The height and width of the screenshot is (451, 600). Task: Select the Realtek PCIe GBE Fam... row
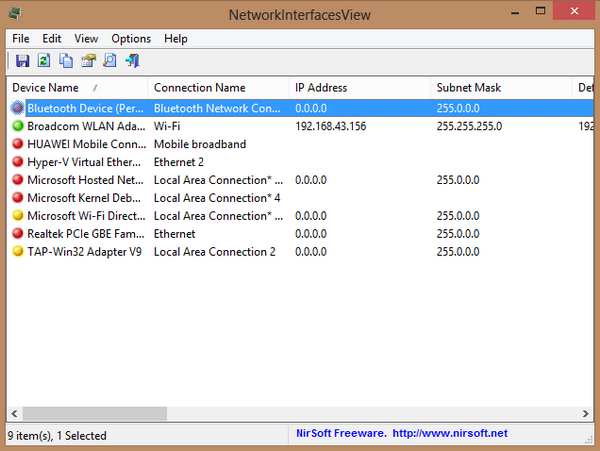(300, 233)
